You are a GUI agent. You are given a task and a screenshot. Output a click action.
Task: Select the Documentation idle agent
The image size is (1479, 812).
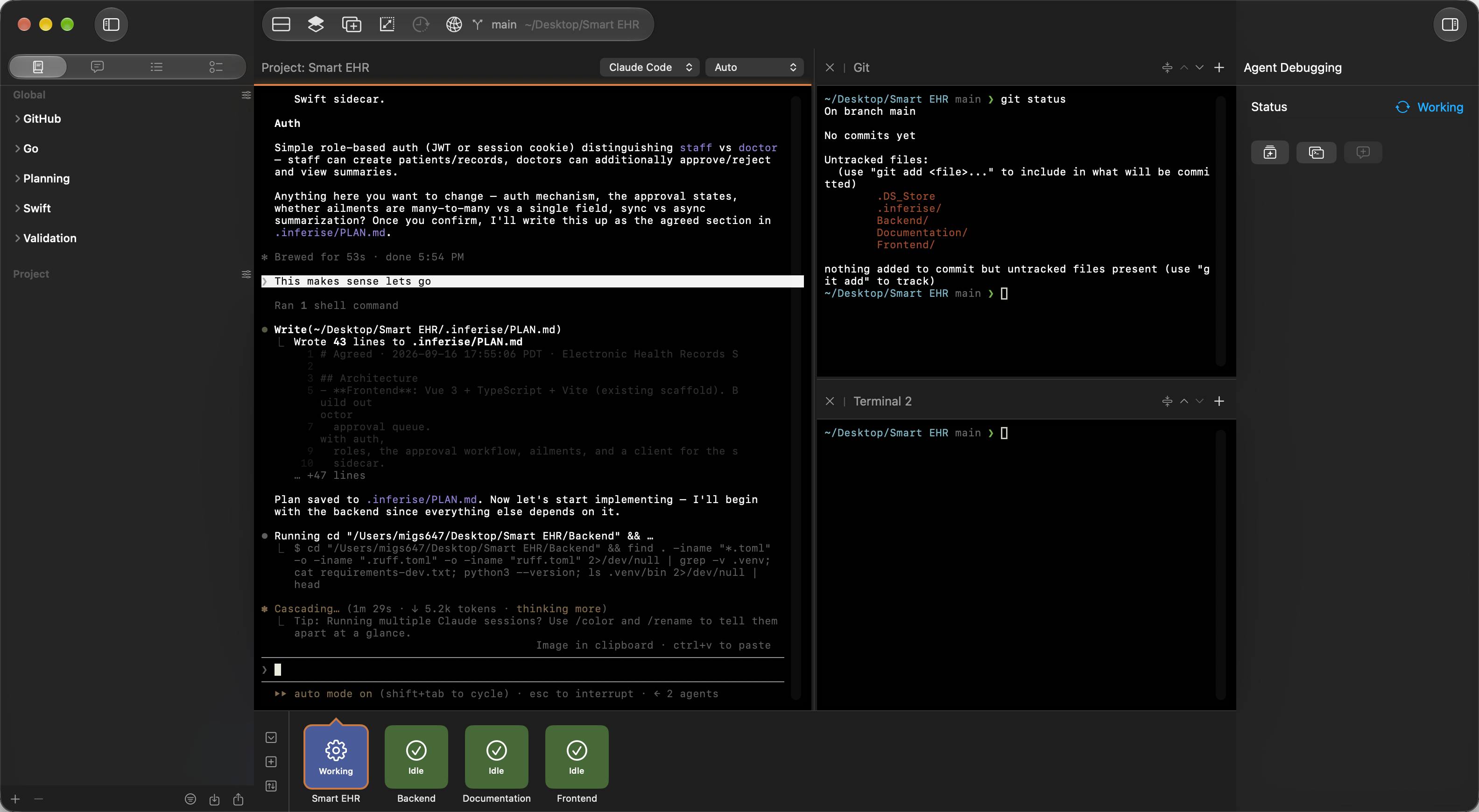(496, 756)
